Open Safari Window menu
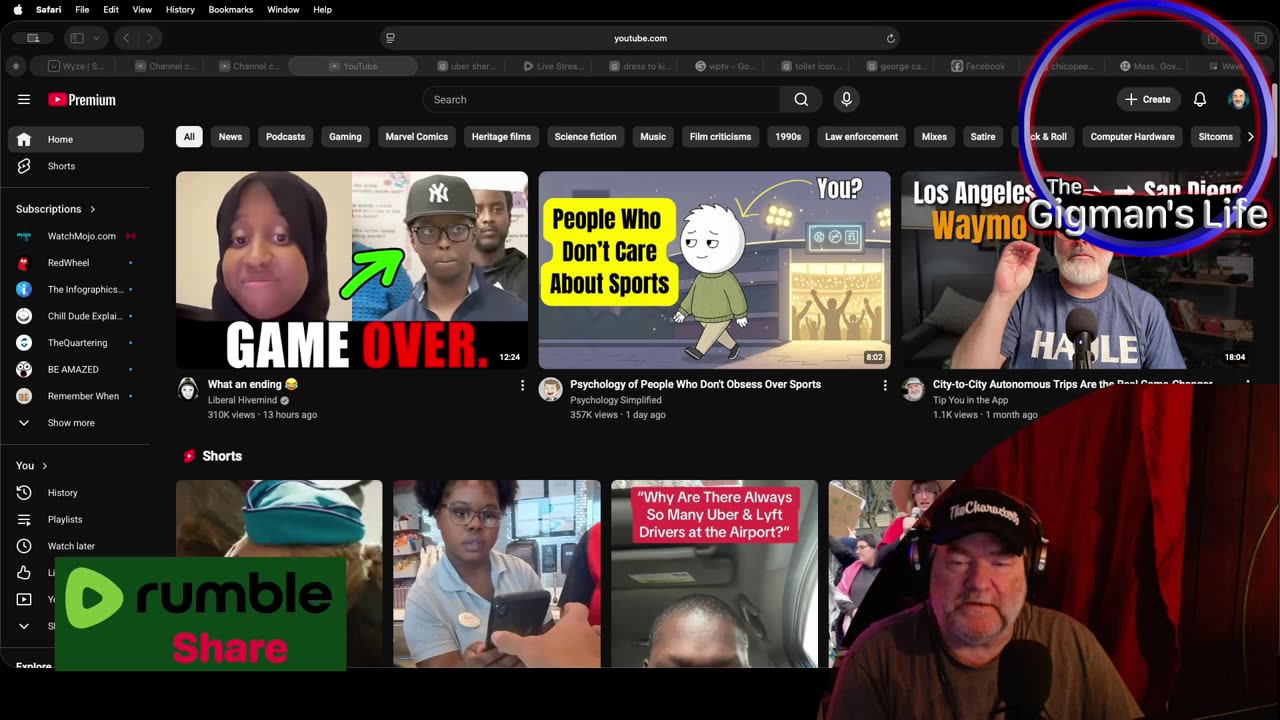This screenshot has height=720, width=1280. coord(283,9)
